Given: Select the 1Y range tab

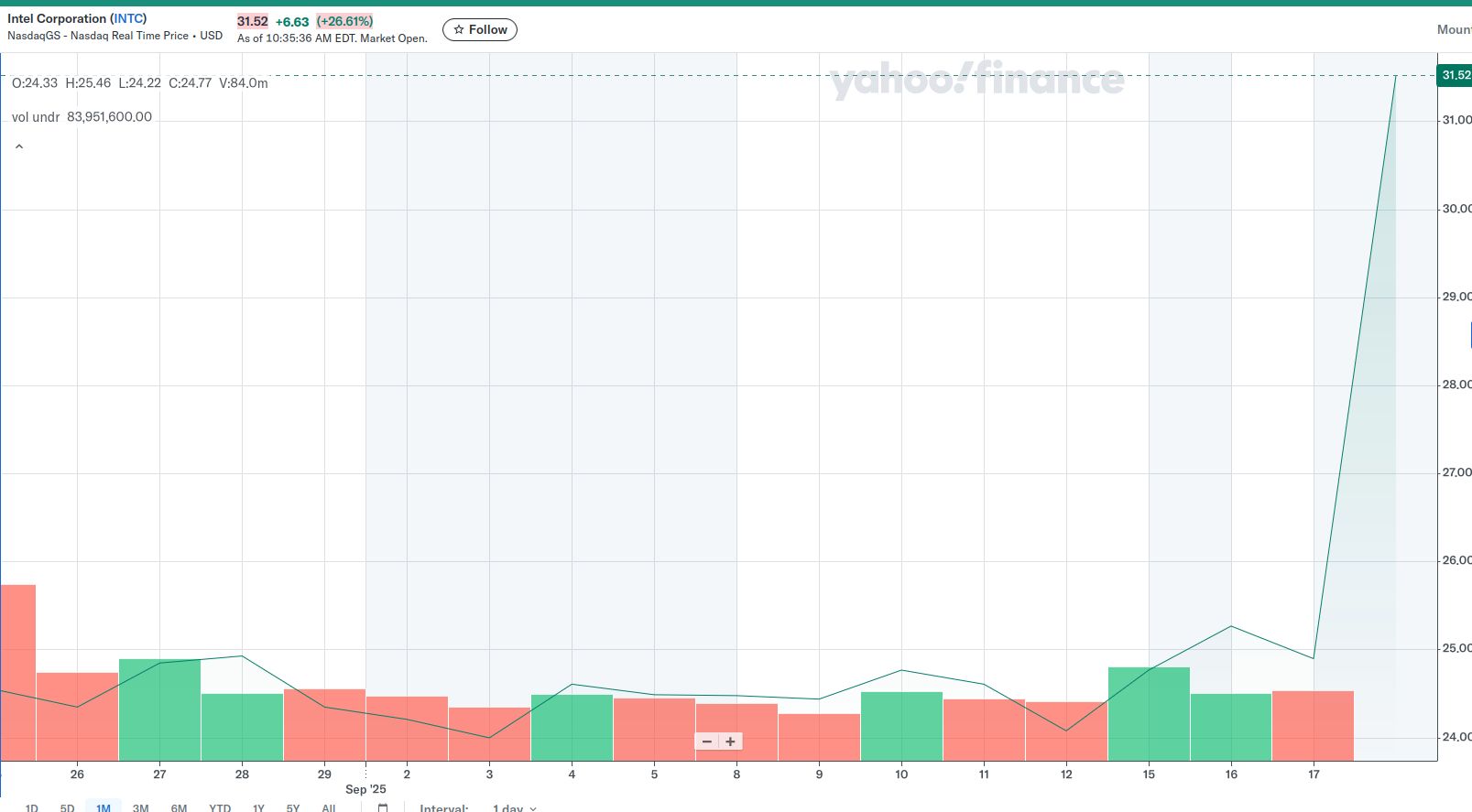Looking at the screenshot, I should [x=258, y=808].
